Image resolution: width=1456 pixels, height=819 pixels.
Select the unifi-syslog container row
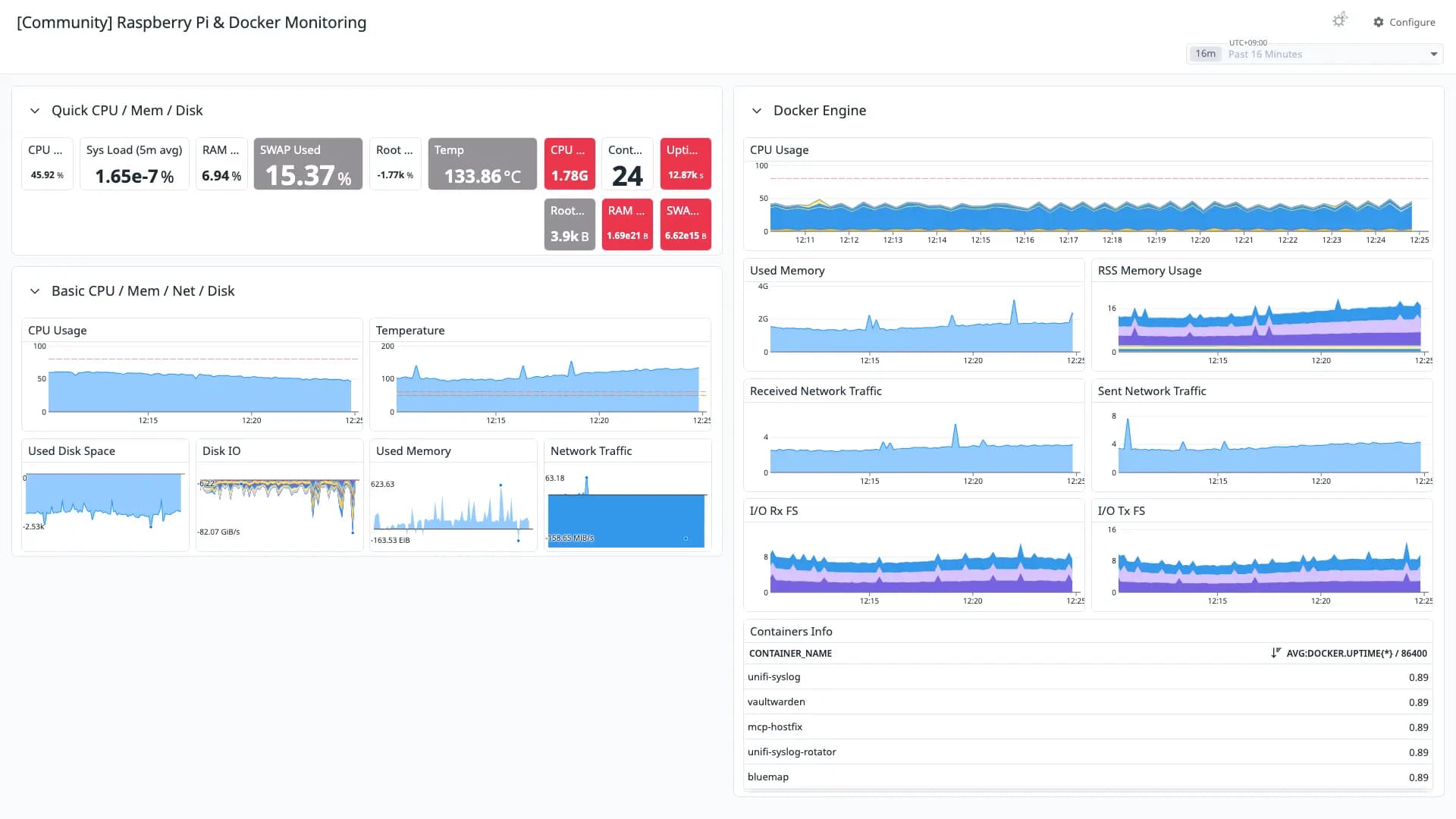pyautogui.click(x=1088, y=677)
